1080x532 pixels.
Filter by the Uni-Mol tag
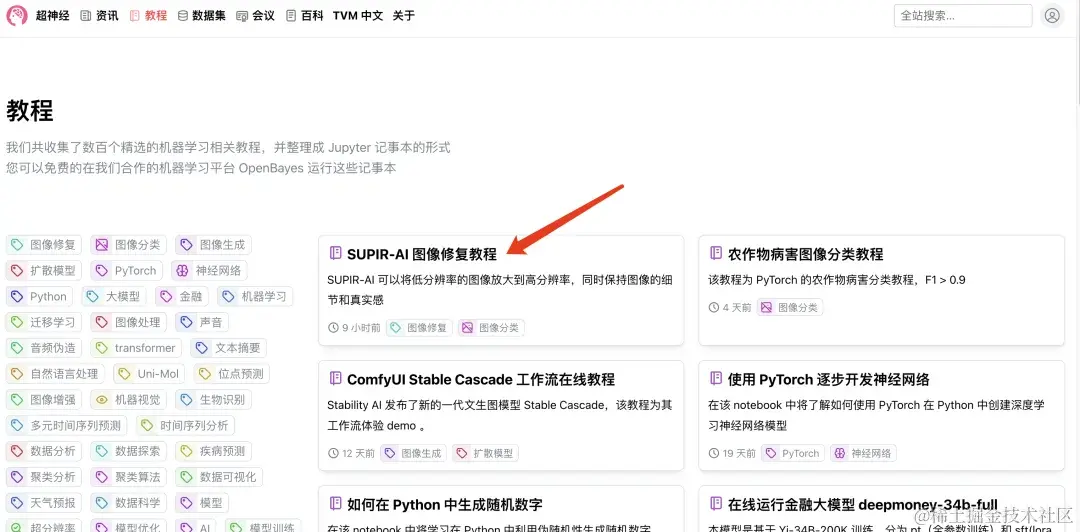149,374
